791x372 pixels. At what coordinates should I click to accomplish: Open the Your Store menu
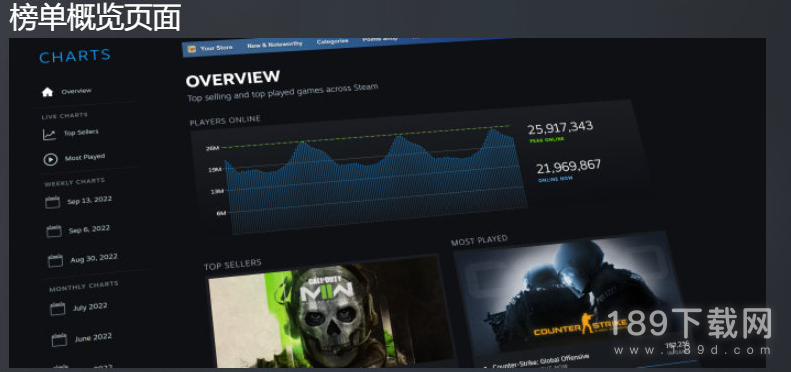(x=216, y=47)
